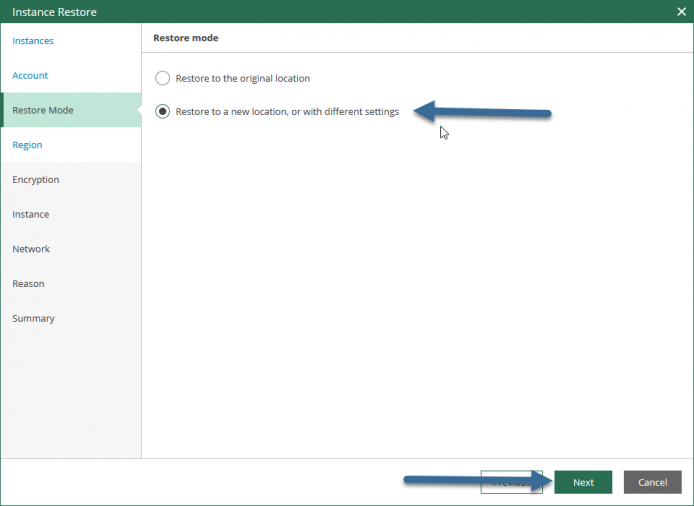
Task: Select the Restore Mode step in sidebar
Action: tap(71, 110)
